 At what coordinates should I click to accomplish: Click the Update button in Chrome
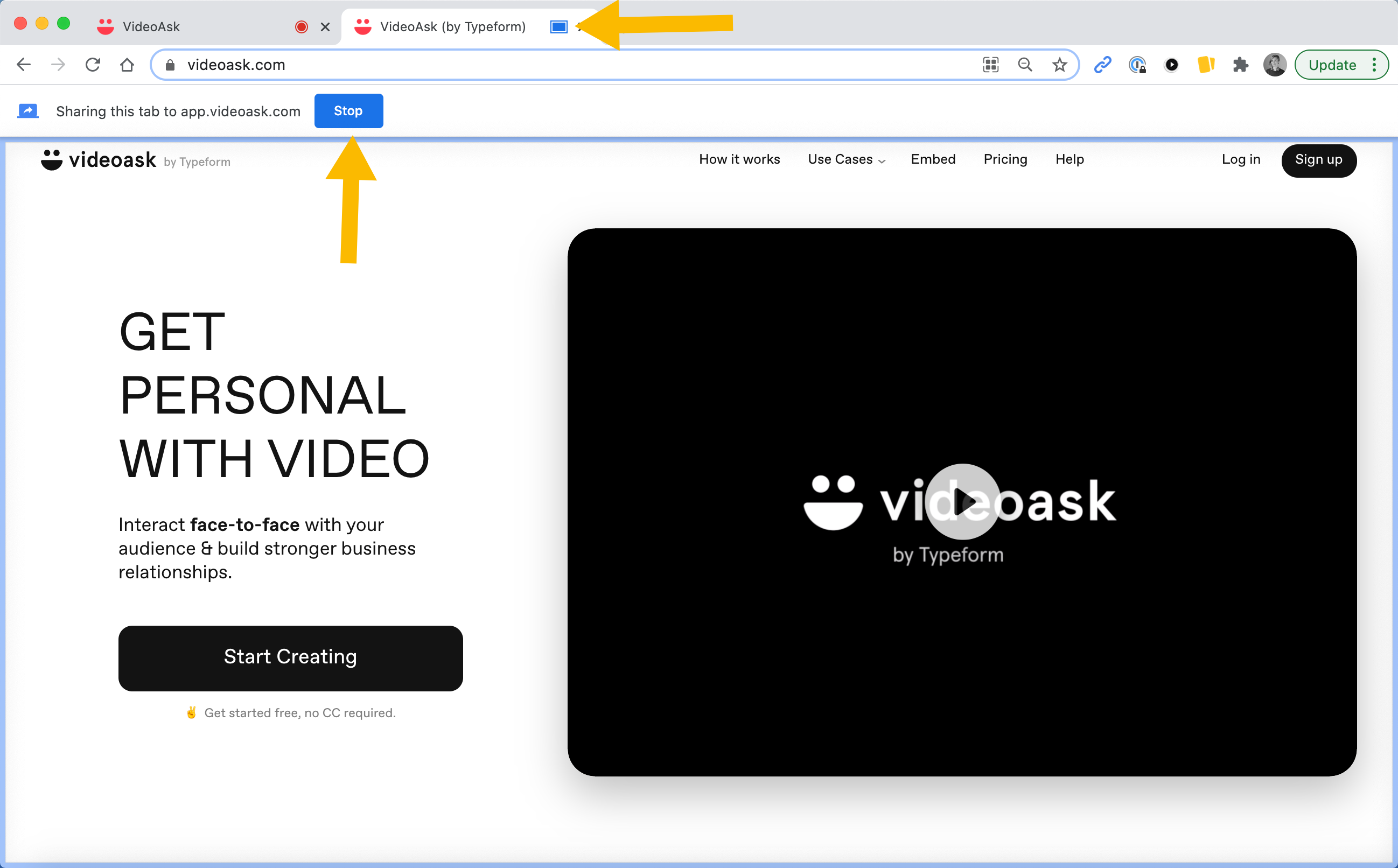[1332, 65]
